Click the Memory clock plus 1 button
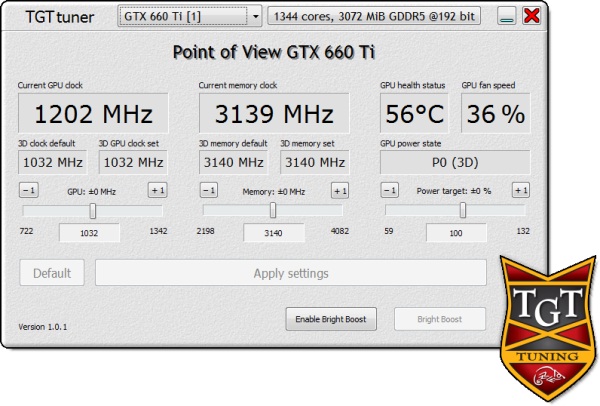This screenshot has height=406, width=600. pos(340,191)
